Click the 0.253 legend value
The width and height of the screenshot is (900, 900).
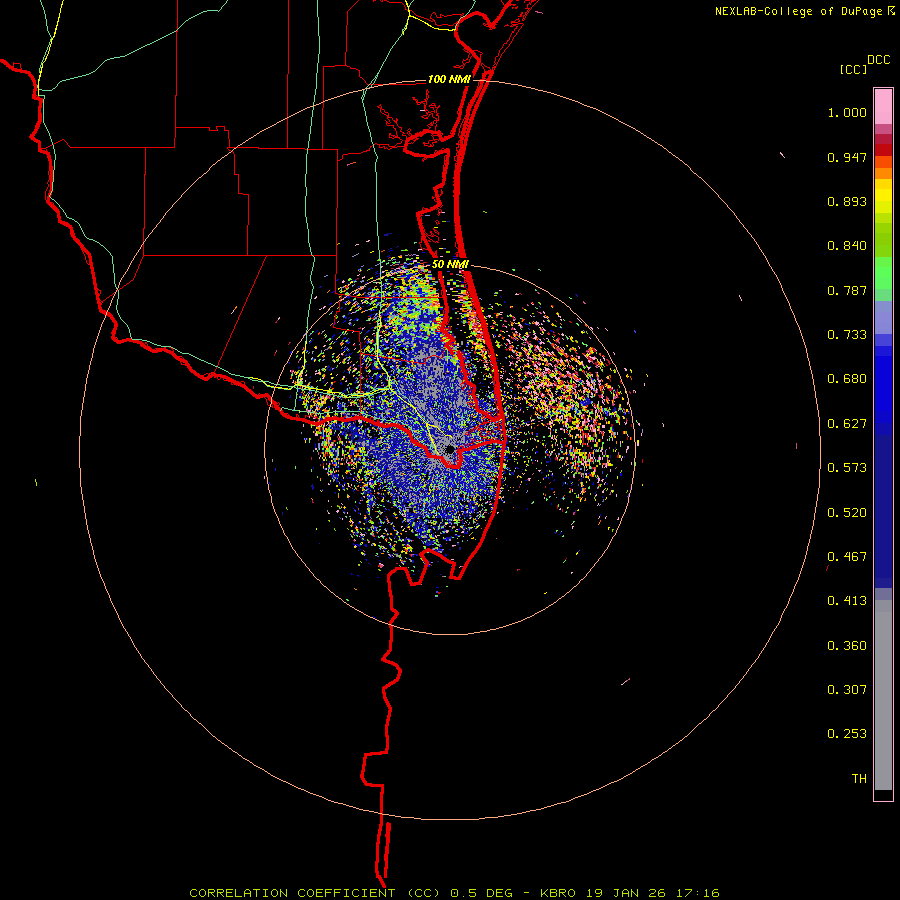847,734
